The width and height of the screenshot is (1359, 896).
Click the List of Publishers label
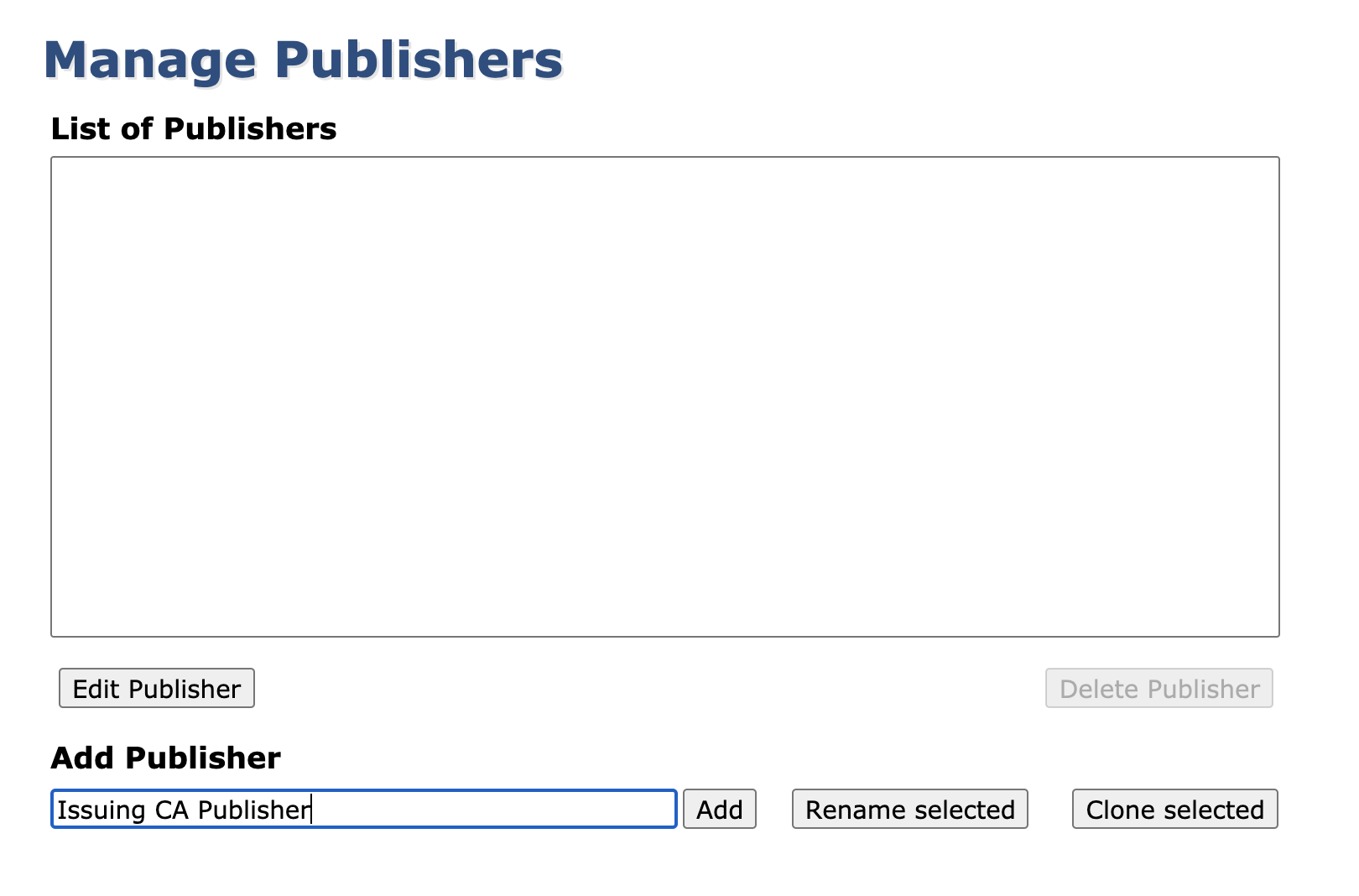[194, 129]
